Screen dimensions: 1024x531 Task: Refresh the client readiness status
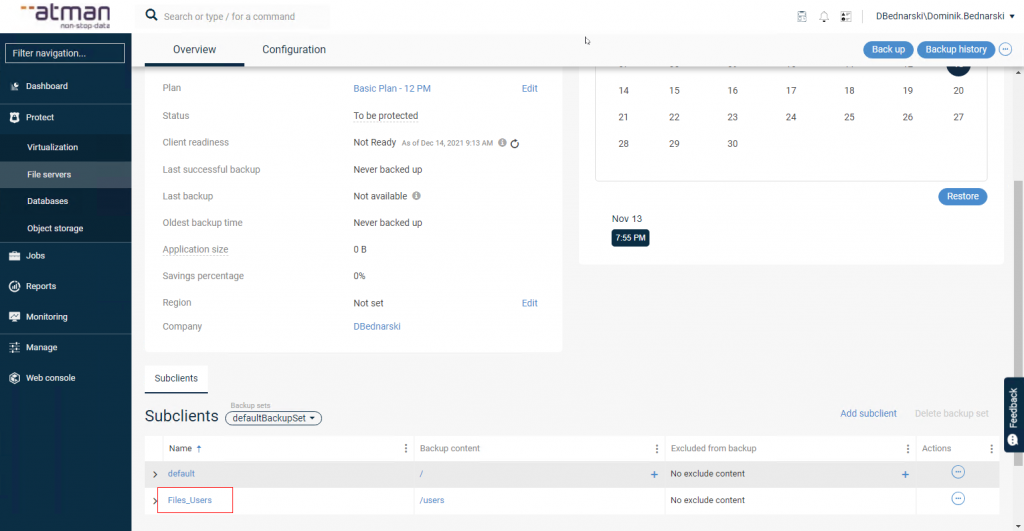point(515,143)
